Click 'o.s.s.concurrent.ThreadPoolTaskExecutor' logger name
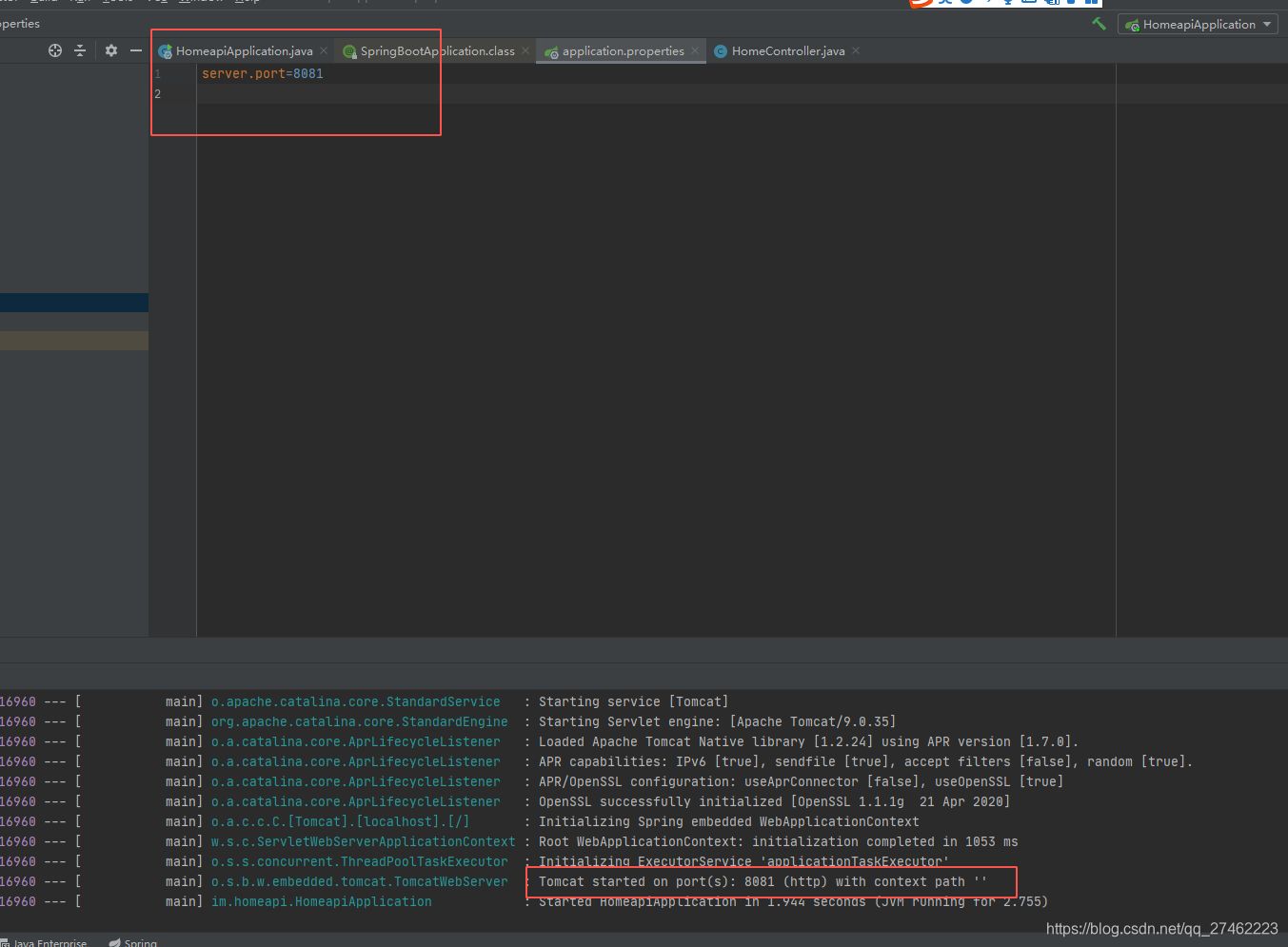Viewport: 1288px width, 947px height. point(359,862)
